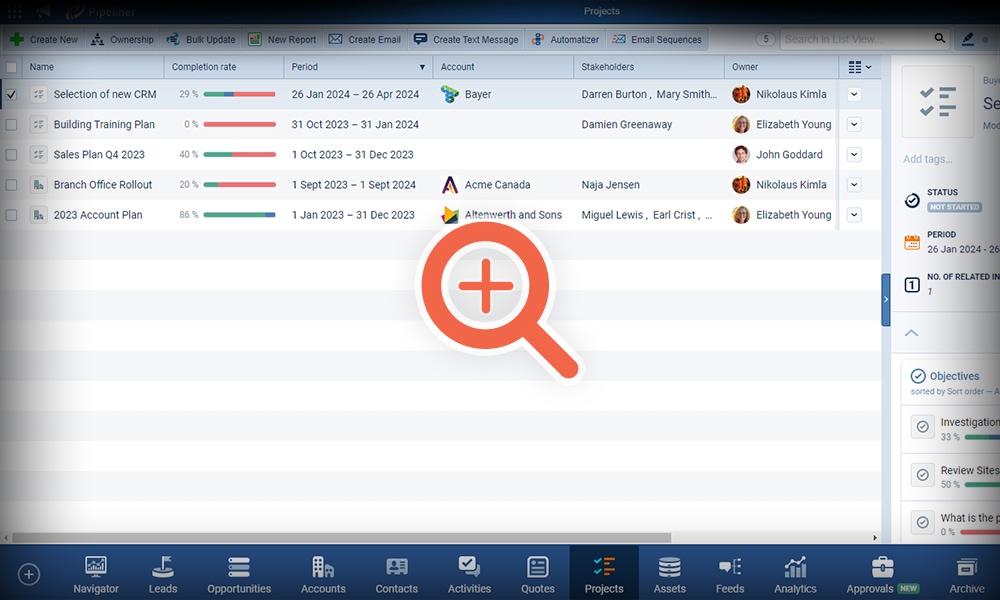Viewport: 1000px width, 600px height.
Task: Click the Add tags link
Action: point(925,158)
